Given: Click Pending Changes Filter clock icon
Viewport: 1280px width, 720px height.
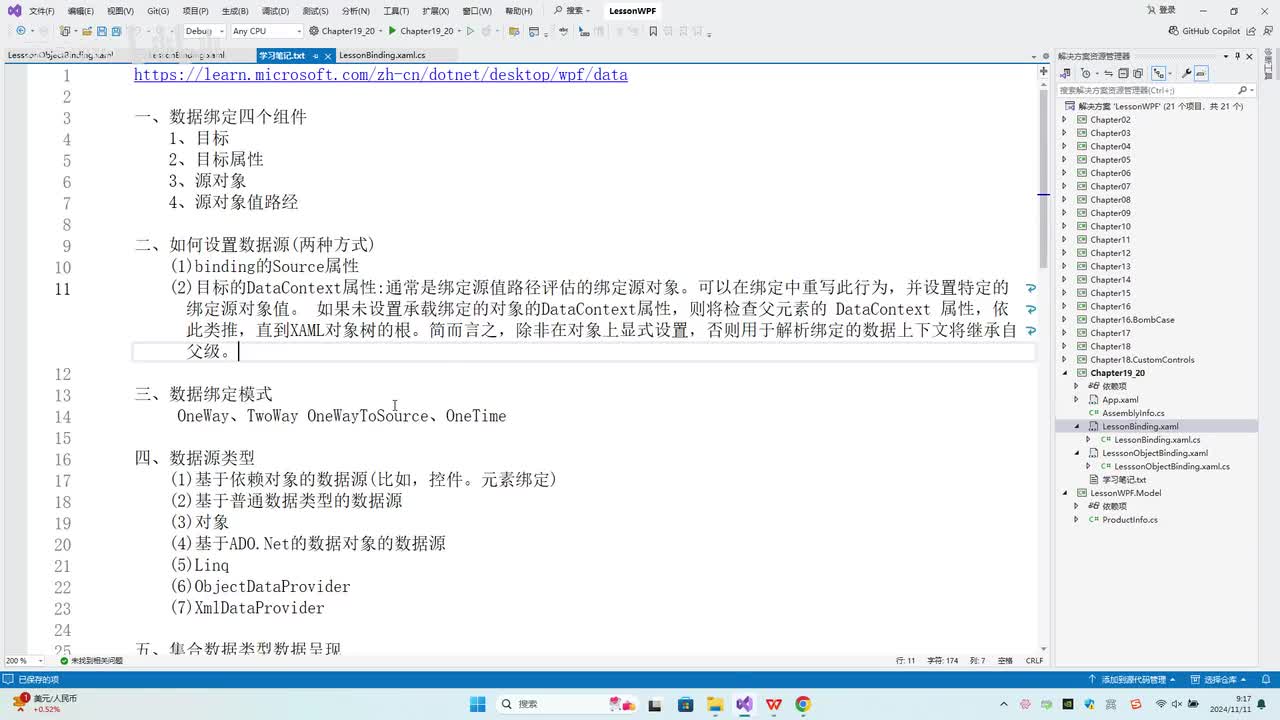Looking at the screenshot, I should point(1086,73).
